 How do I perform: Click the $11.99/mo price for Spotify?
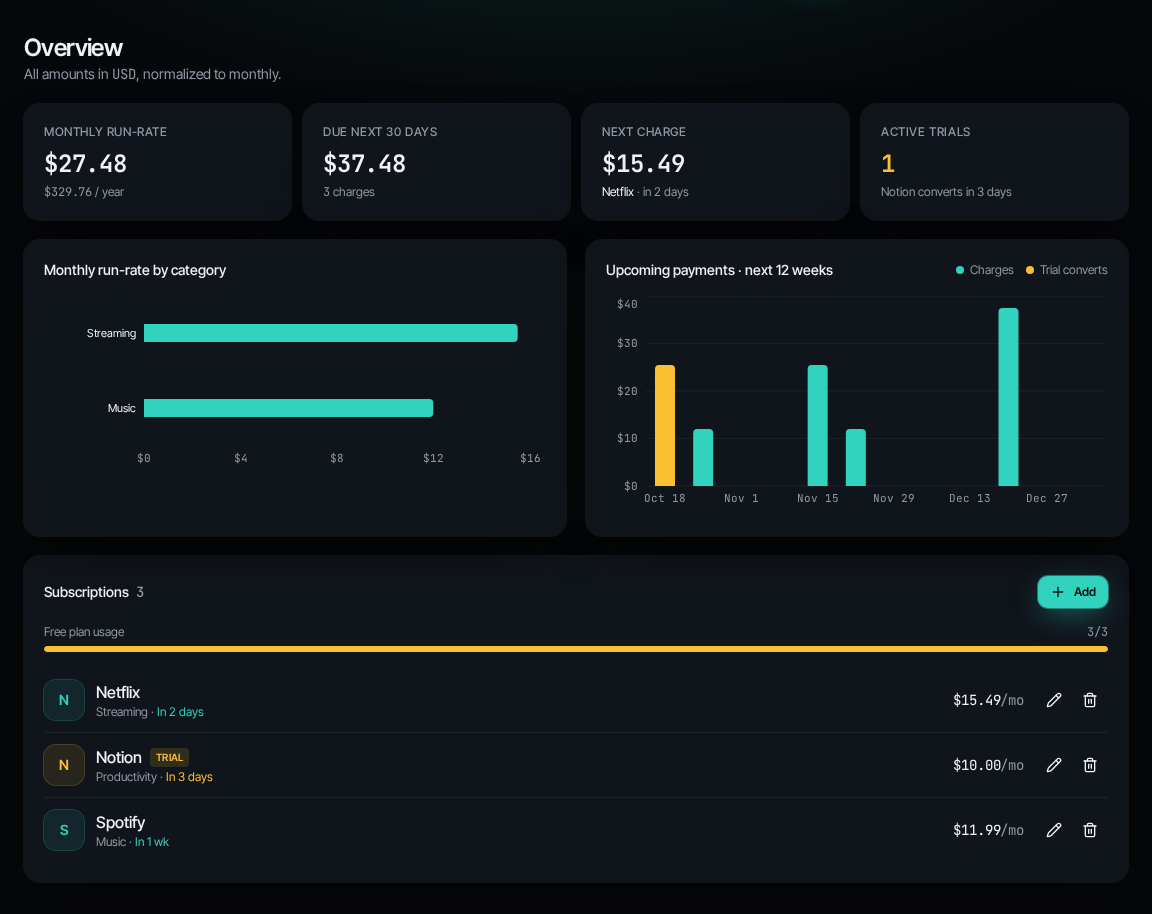988,830
